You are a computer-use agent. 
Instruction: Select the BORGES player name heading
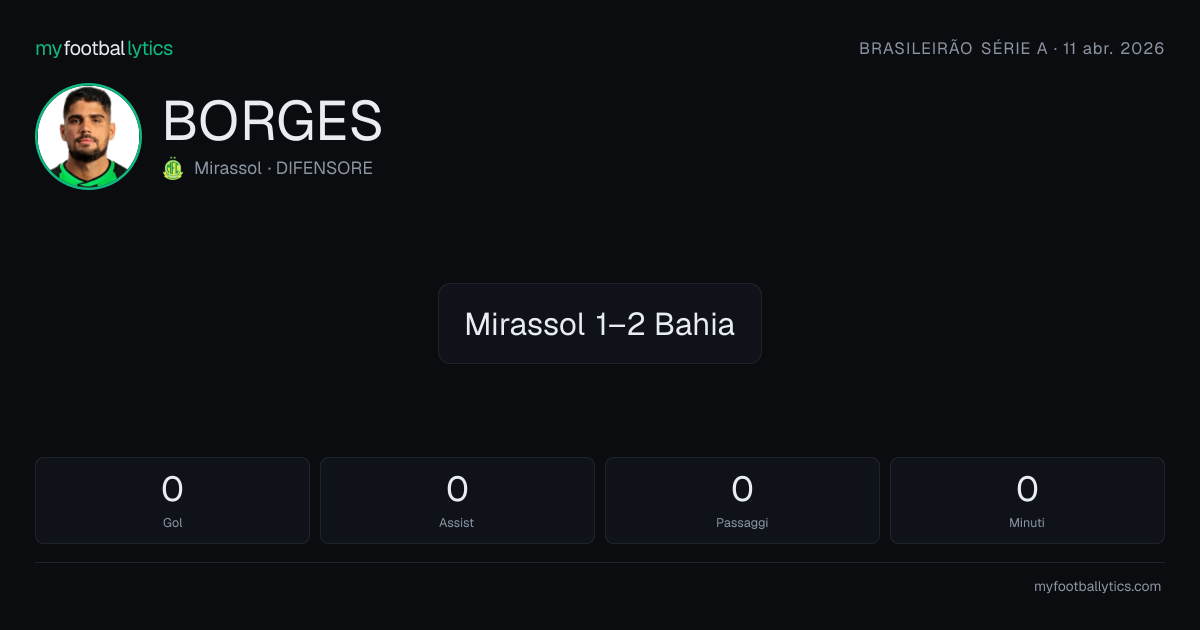[272, 122]
